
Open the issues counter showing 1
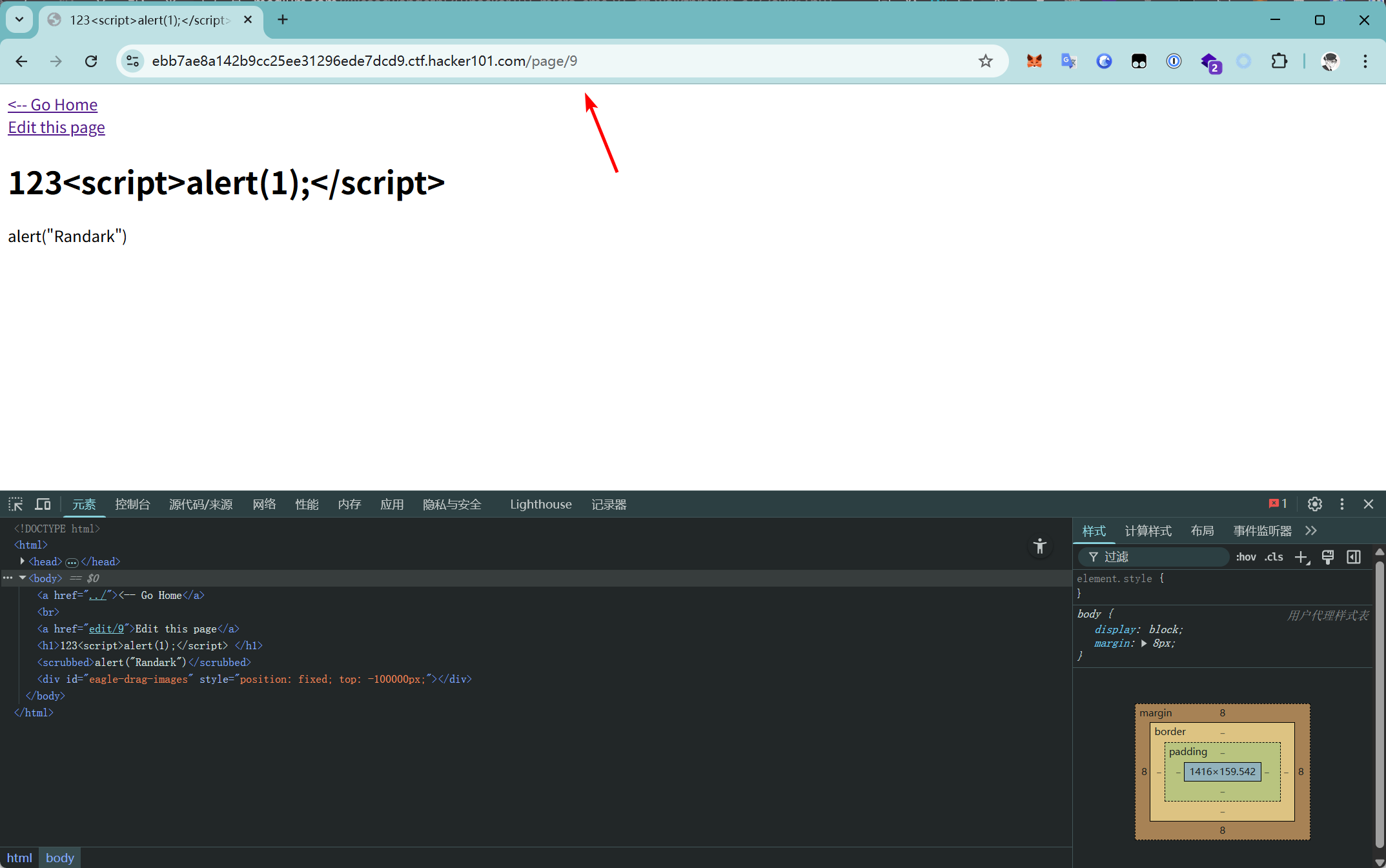(1278, 503)
